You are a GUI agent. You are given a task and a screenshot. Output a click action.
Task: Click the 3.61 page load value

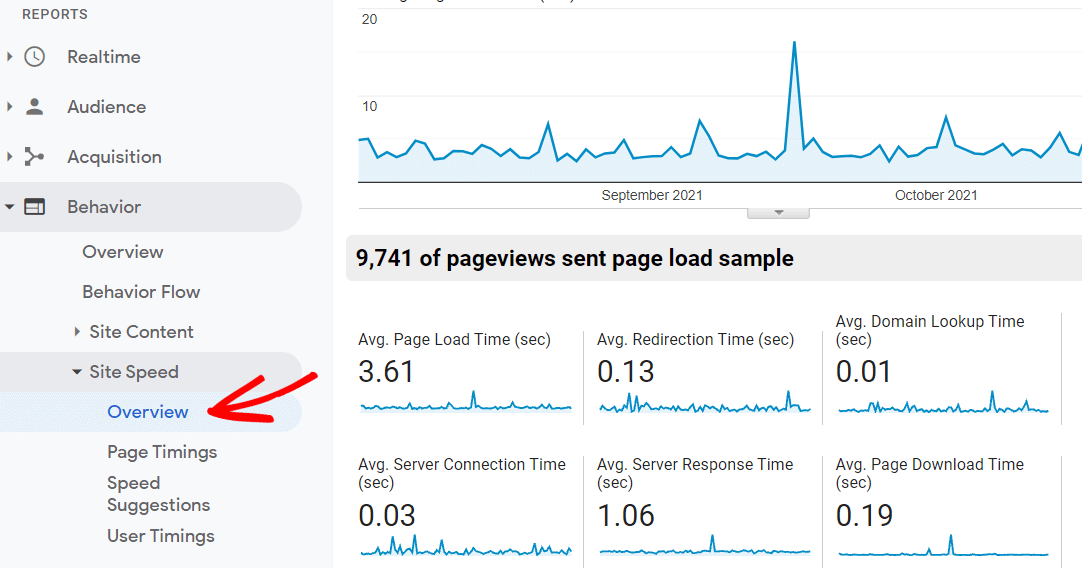click(x=386, y=371)
